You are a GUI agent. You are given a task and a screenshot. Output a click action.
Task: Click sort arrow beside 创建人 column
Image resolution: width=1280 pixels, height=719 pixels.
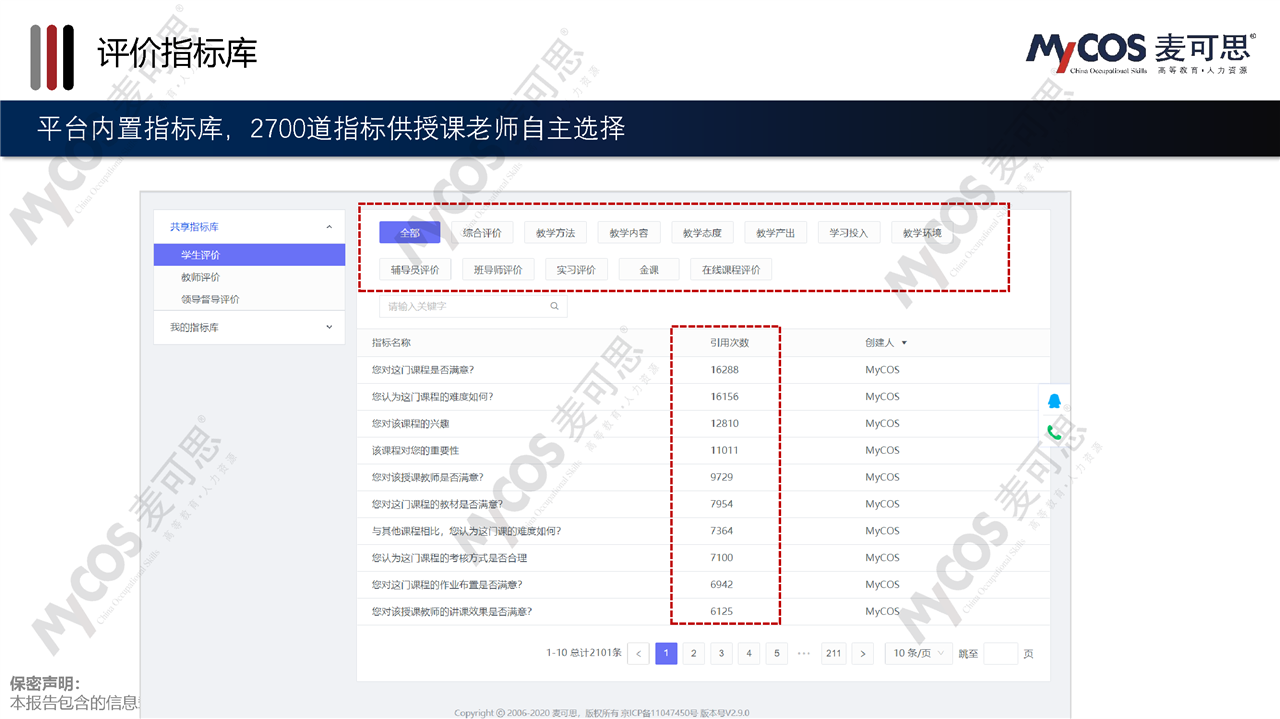[904, 343]
